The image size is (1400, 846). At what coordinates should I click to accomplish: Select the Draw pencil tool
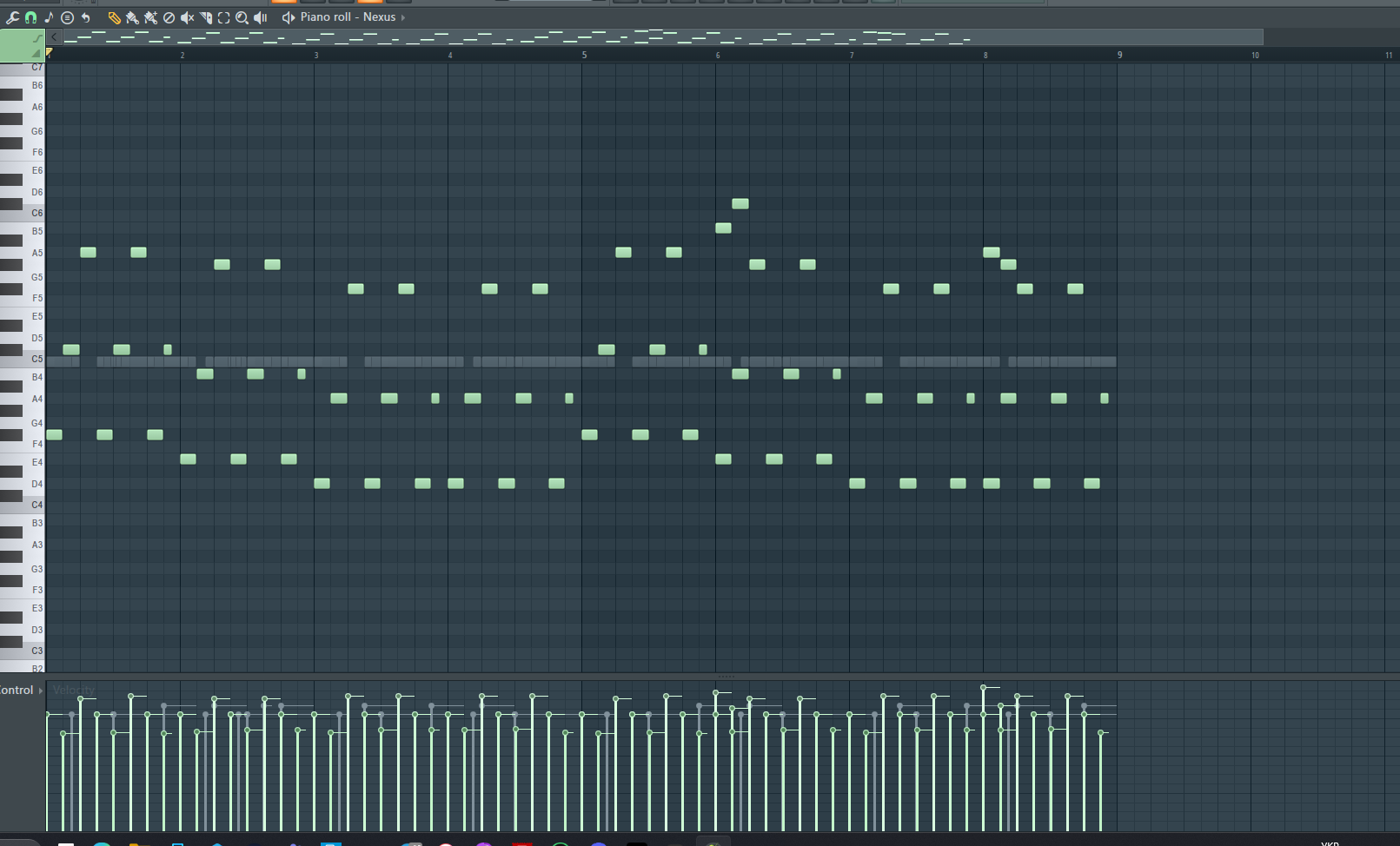(x=114, y=17)
